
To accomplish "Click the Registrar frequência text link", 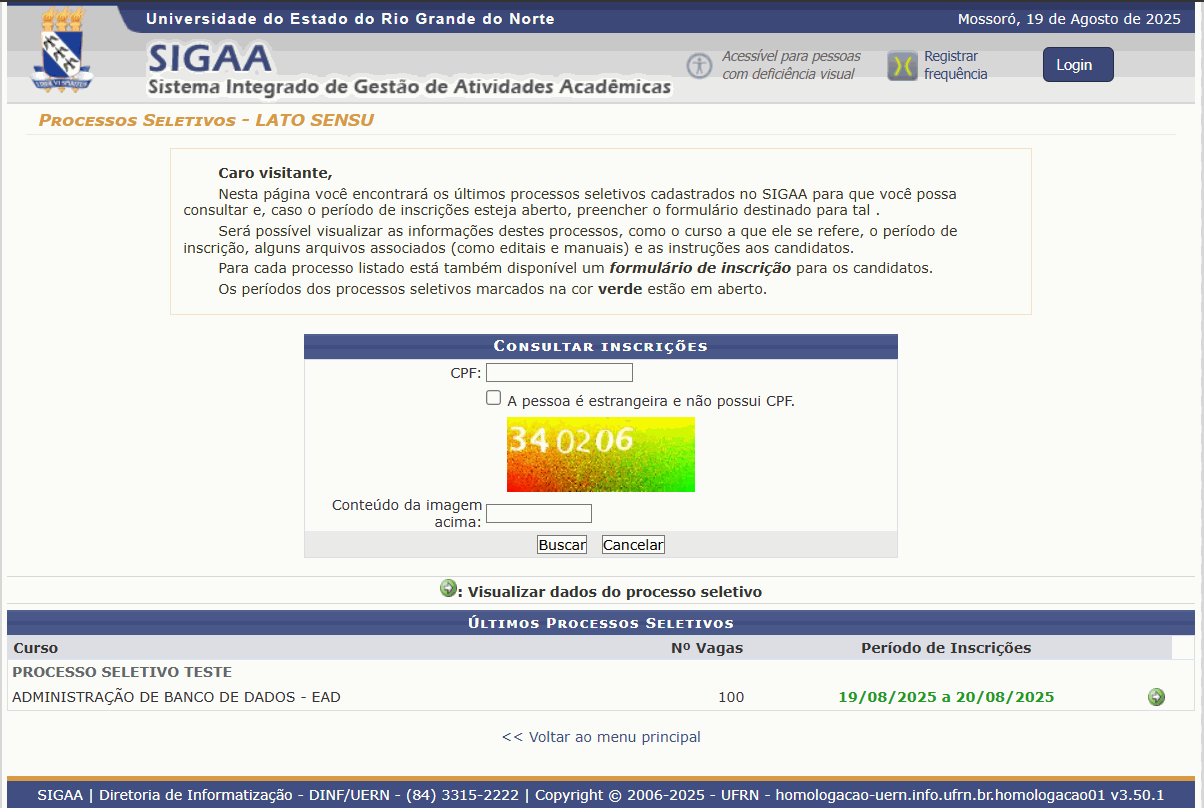I will point(954,65).
